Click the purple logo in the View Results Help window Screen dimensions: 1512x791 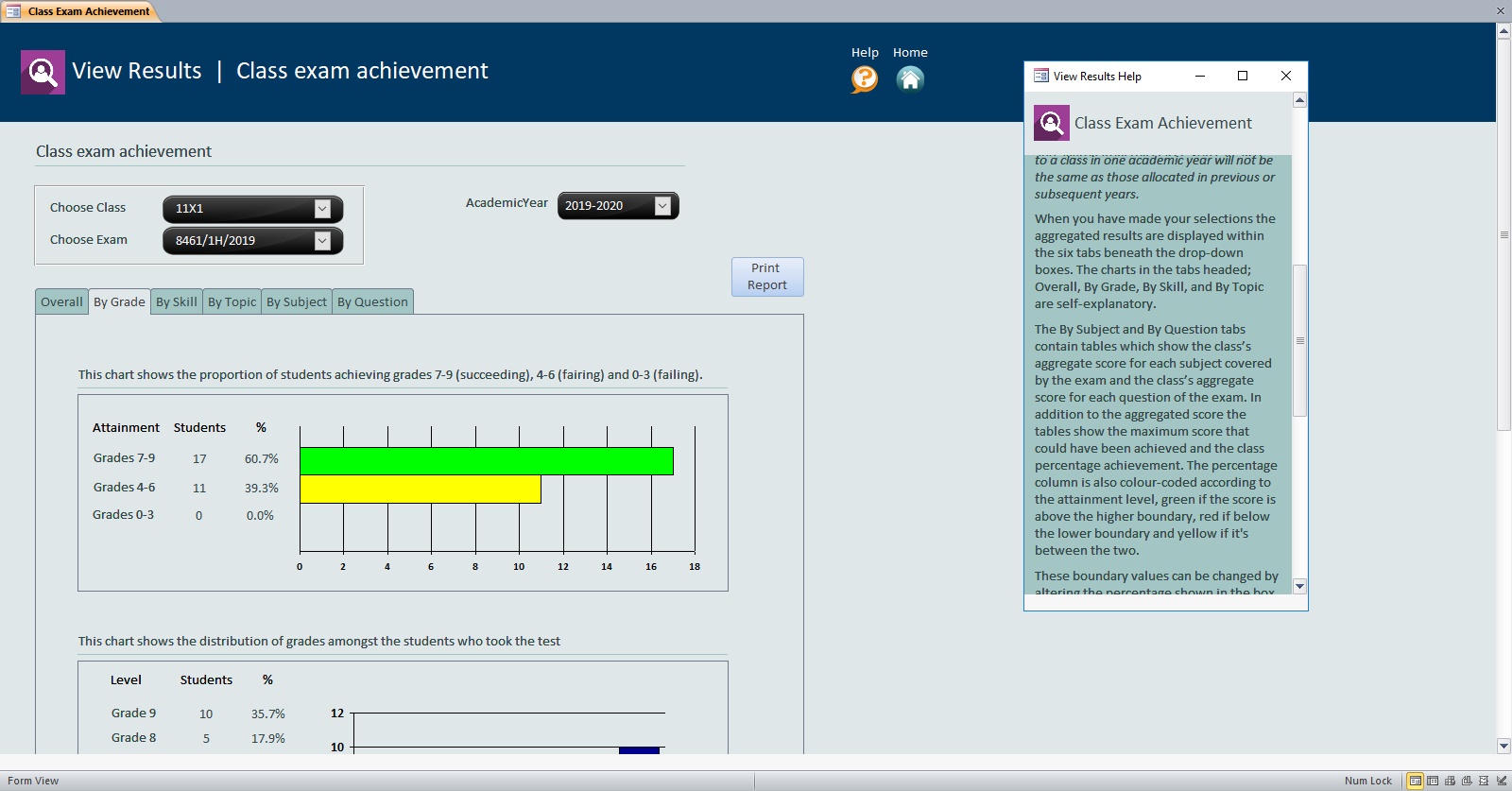1051,123
